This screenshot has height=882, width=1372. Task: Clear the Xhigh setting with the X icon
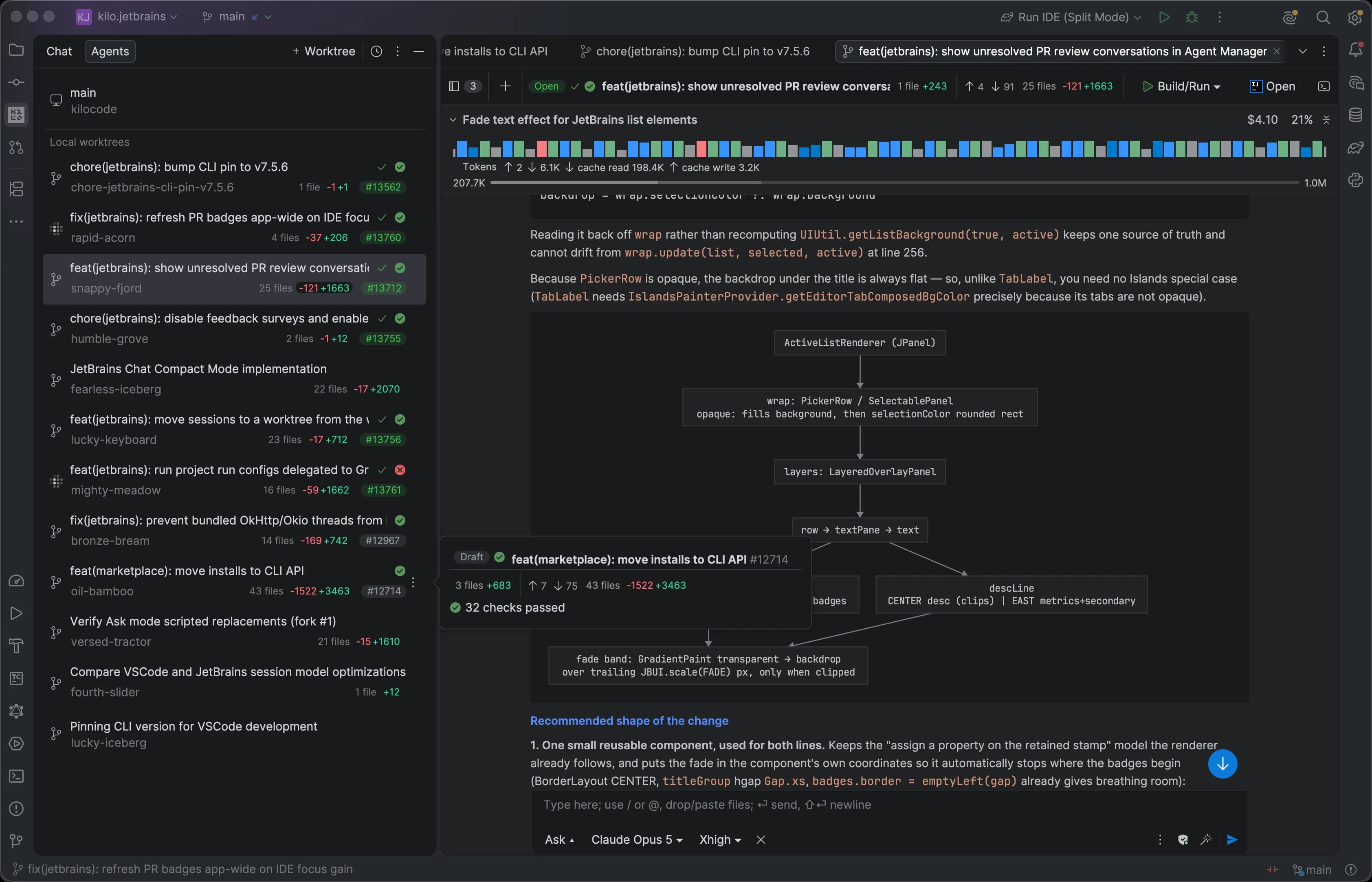point(761,840)
